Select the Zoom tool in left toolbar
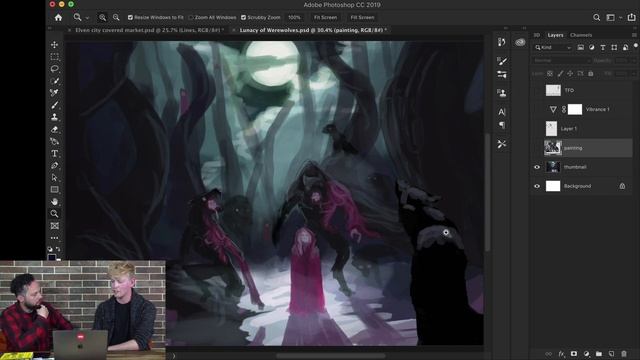Screen dimensions: 640x360 [x=54, y=213]
